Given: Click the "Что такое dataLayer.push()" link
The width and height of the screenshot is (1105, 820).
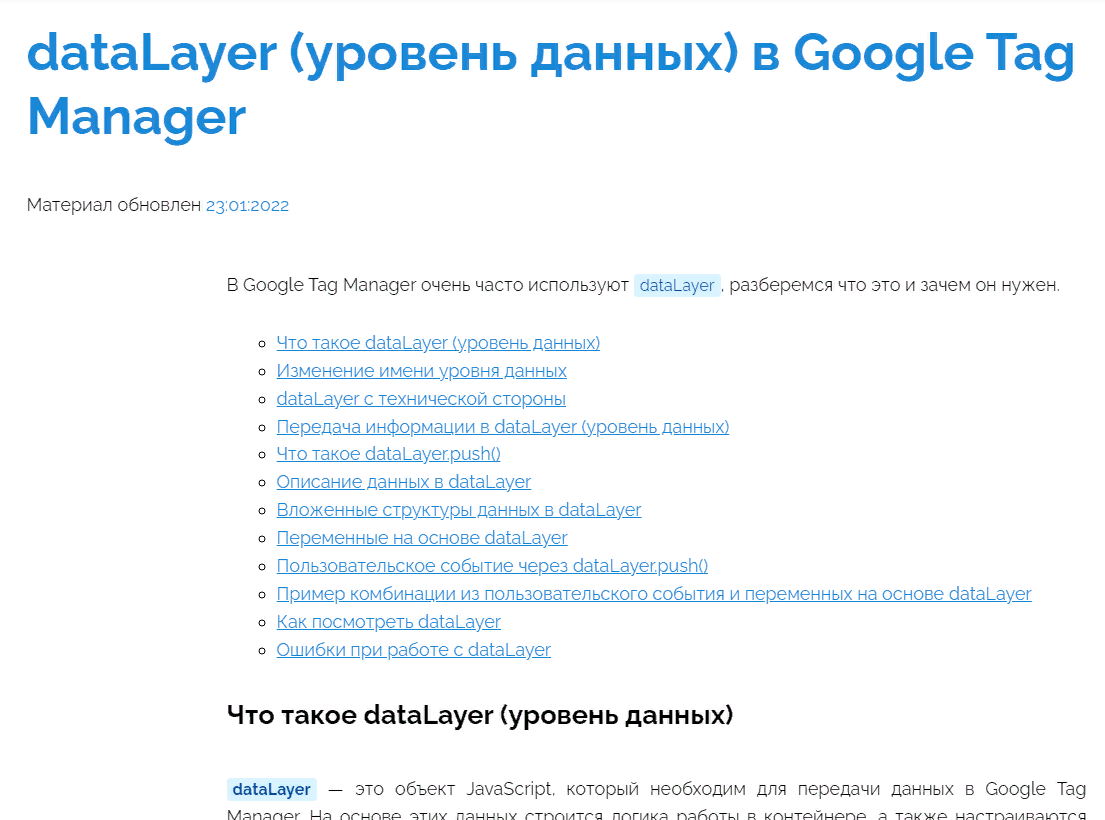Looking at the screenshot, I should click(x=388, y=454).
